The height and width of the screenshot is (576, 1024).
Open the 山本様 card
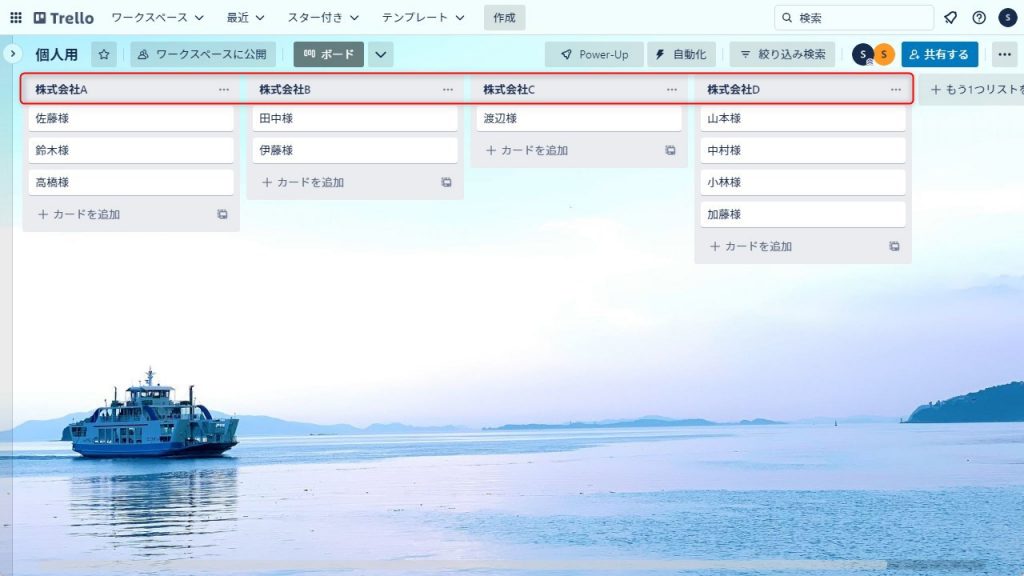click(x=803, y=119)
